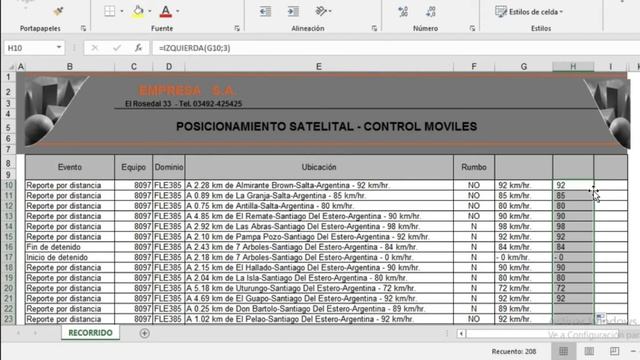Image resolution: width=640 pixels, height=360 pixels.
Task: Open Insert Function fx button
Action: click(138, 48)
